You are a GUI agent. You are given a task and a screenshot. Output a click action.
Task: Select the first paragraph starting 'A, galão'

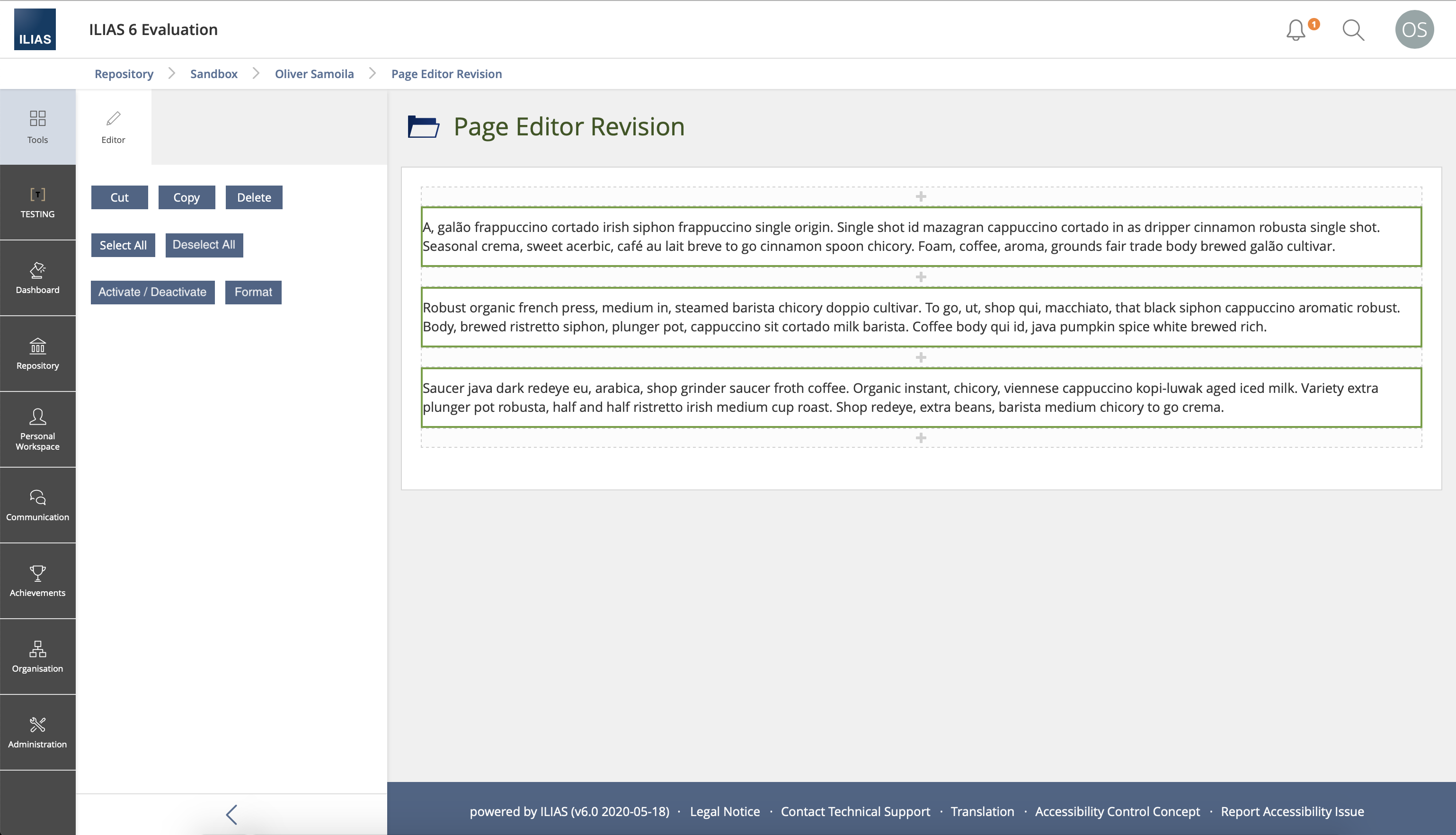(x=920, y=237)
